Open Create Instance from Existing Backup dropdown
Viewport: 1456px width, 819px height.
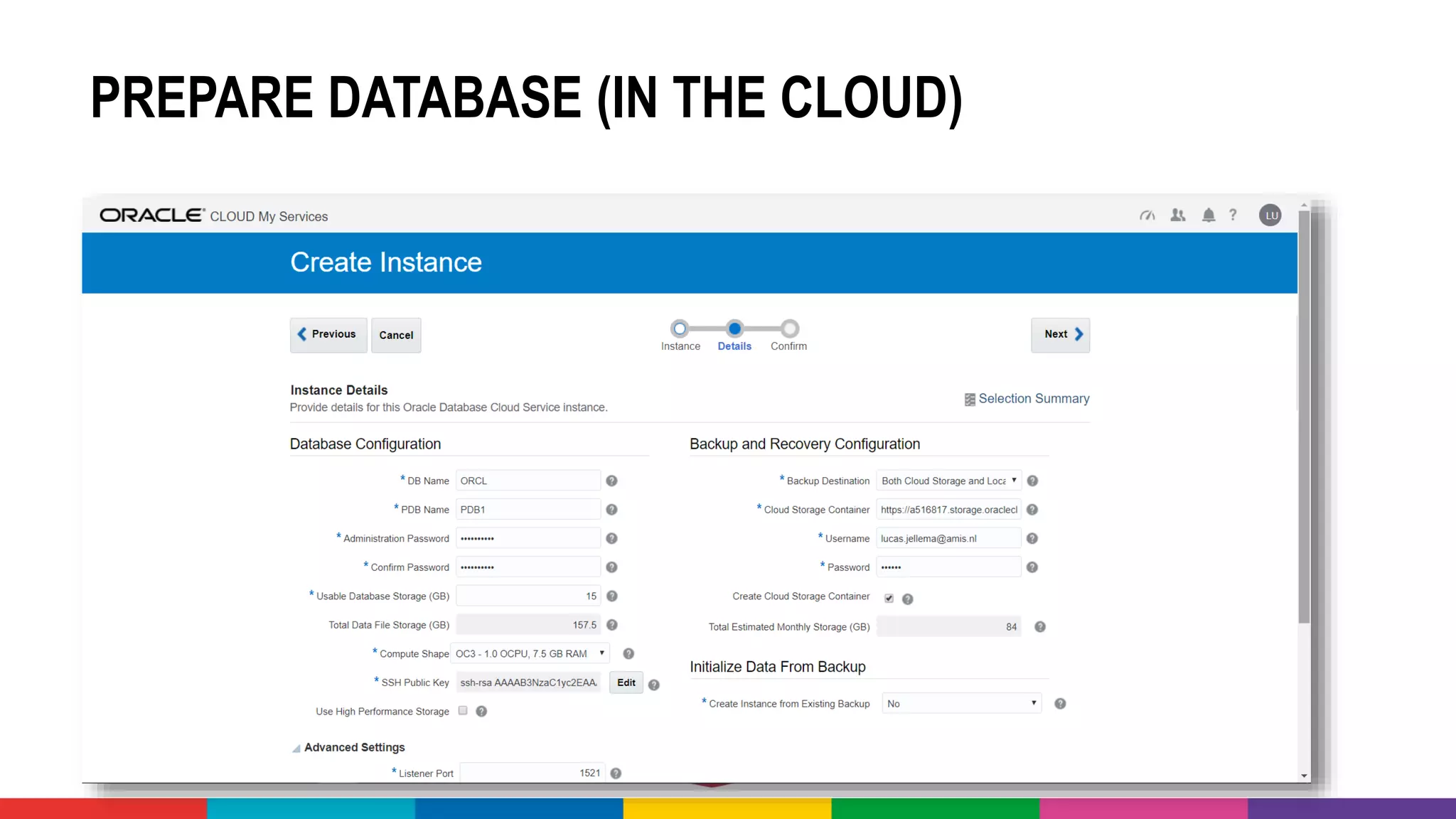click(962, 704)
